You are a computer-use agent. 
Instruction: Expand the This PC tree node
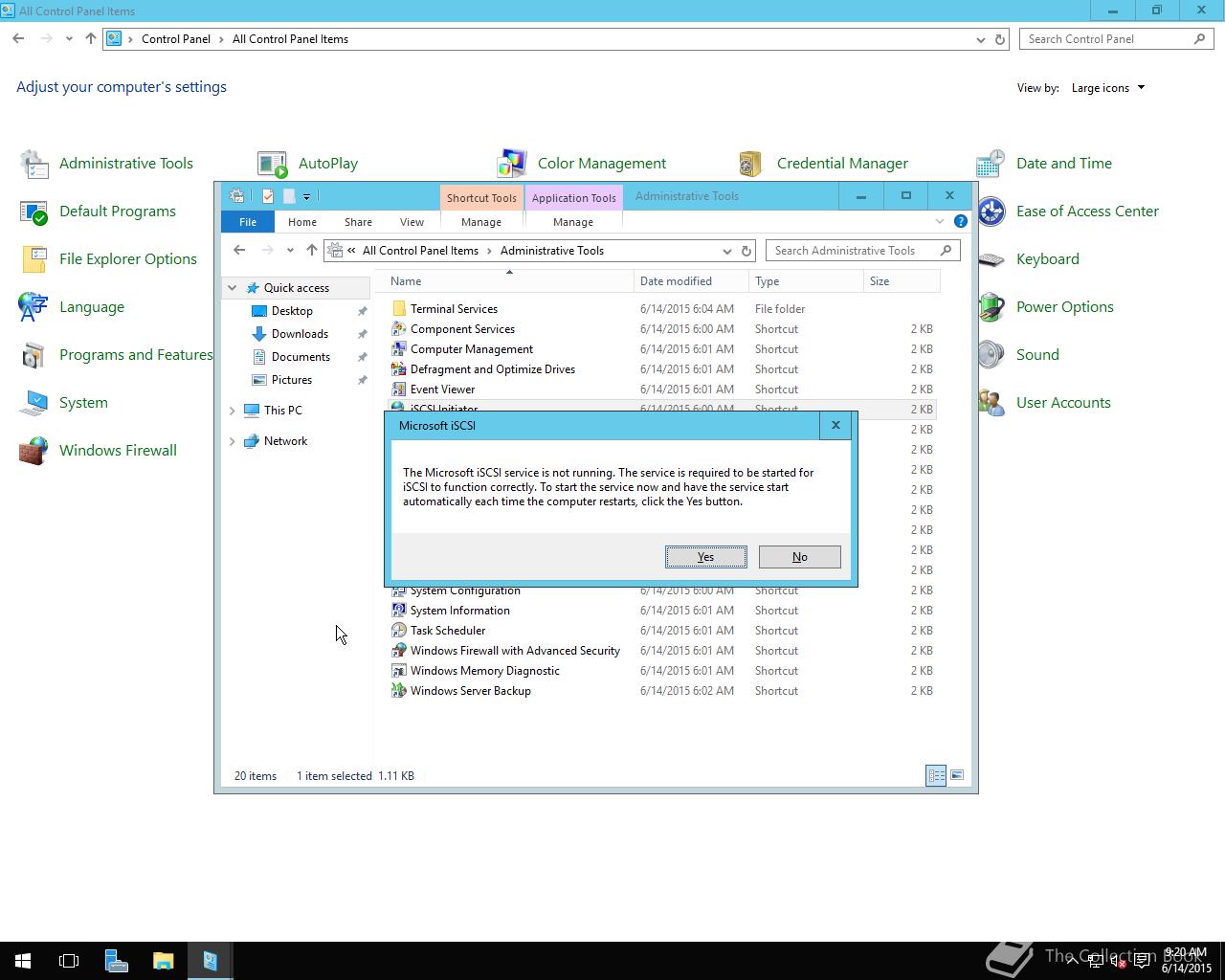click(232, 411)
